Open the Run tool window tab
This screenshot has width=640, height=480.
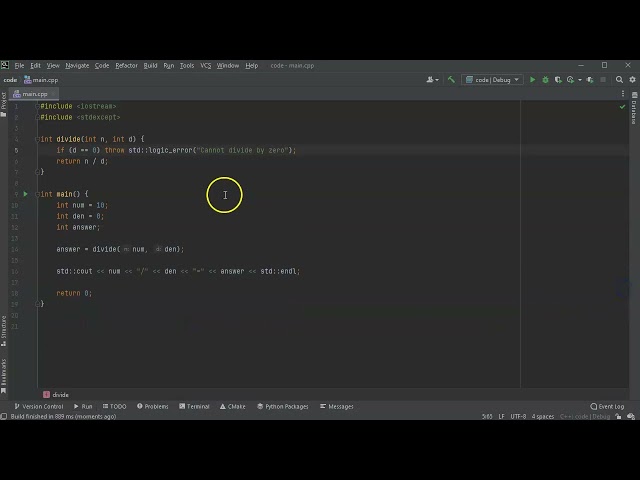pos(83,407)
